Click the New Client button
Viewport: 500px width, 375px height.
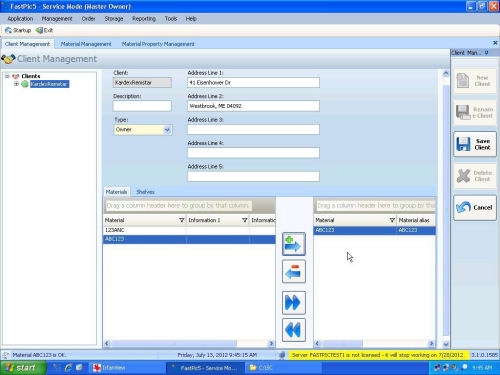(475, 81)
